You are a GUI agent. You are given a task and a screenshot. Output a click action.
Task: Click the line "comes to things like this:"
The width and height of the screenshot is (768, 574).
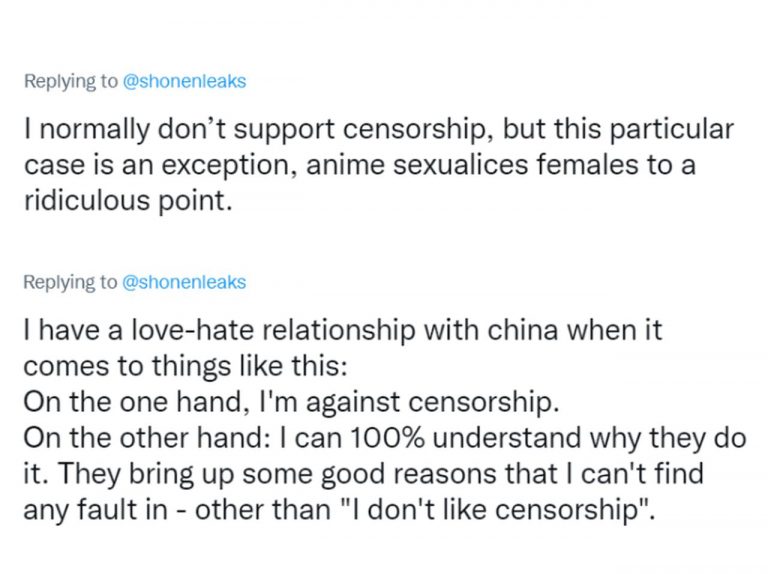tap(185, 365)
